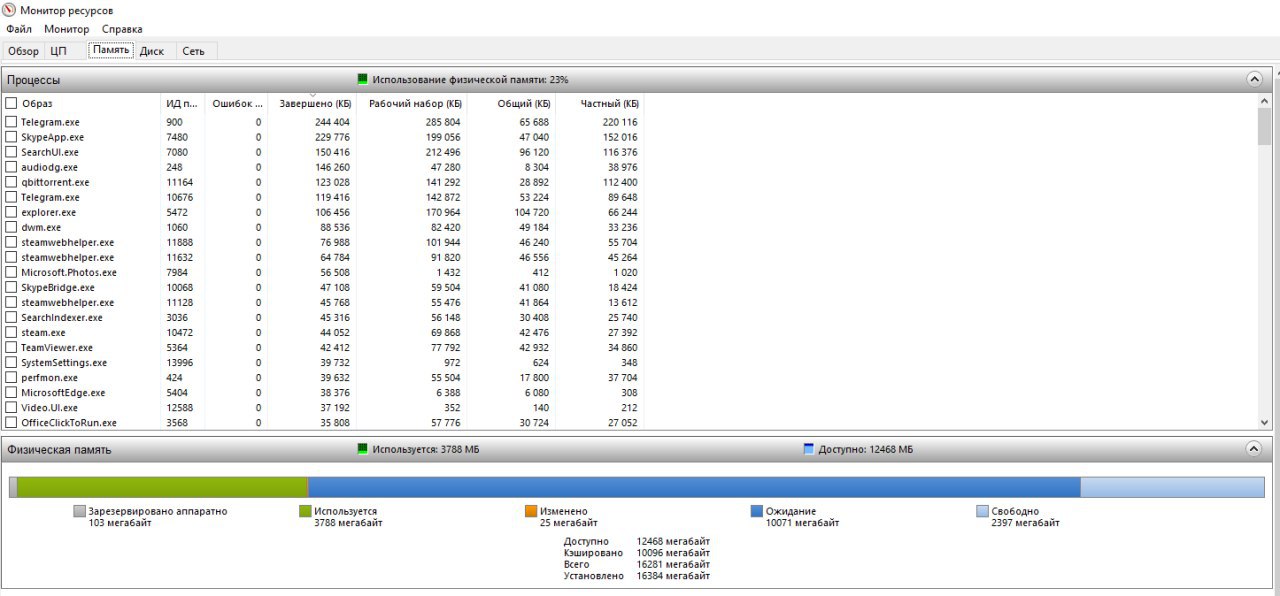The width and height of the screenshot is (1280, 596).
Task: Click the light blue Свободно legend swatch
Action: pyautogui.click(x=982, y=511)
